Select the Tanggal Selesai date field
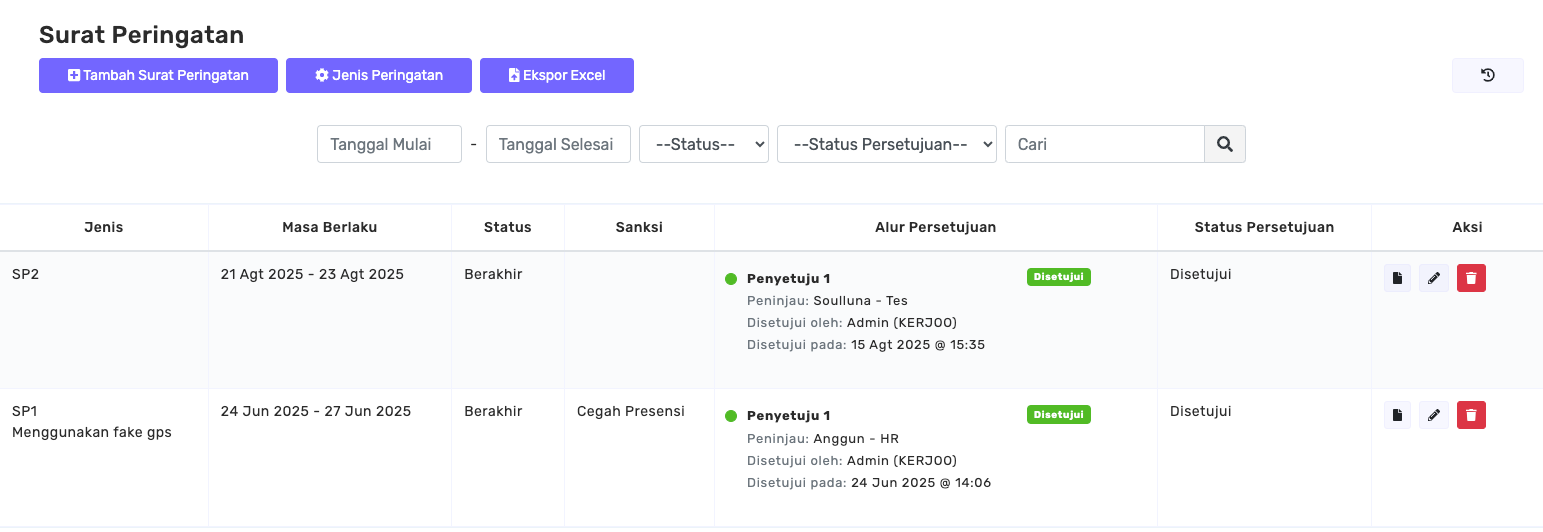This screenshot has height=532, width=1543. click(557, 144)
